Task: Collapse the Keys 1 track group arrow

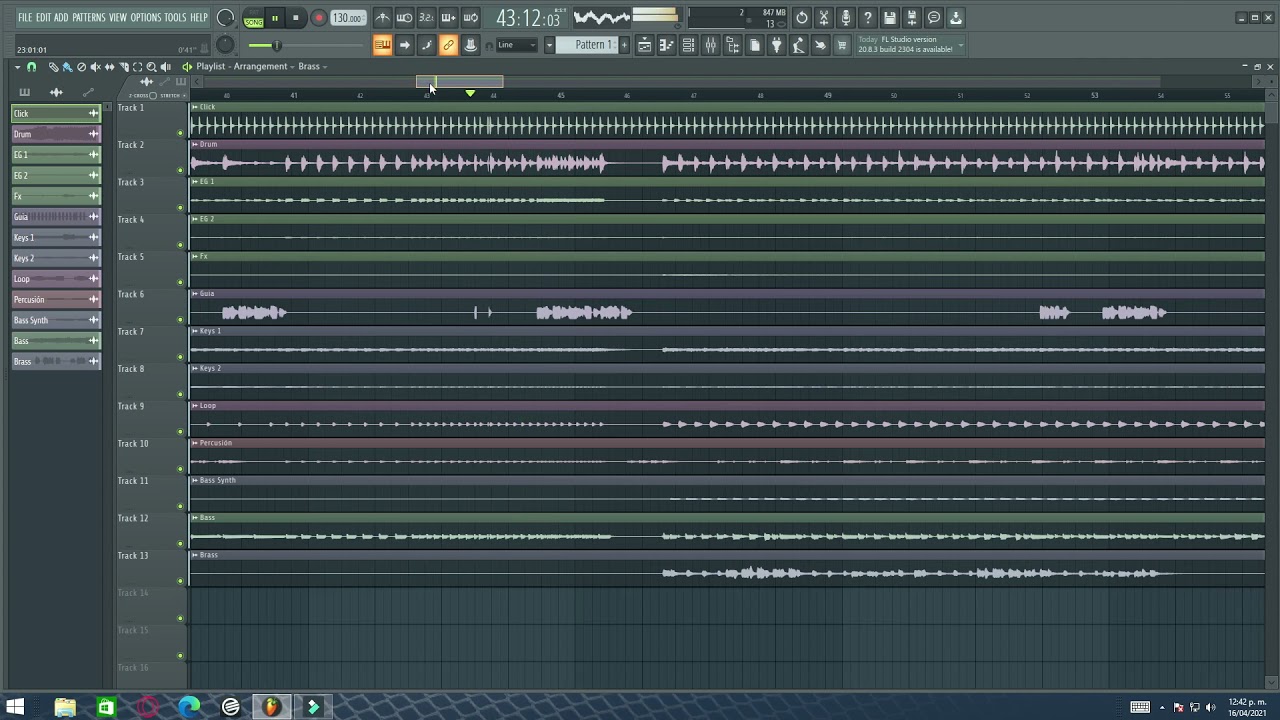Action: click(x=195, y=331)
